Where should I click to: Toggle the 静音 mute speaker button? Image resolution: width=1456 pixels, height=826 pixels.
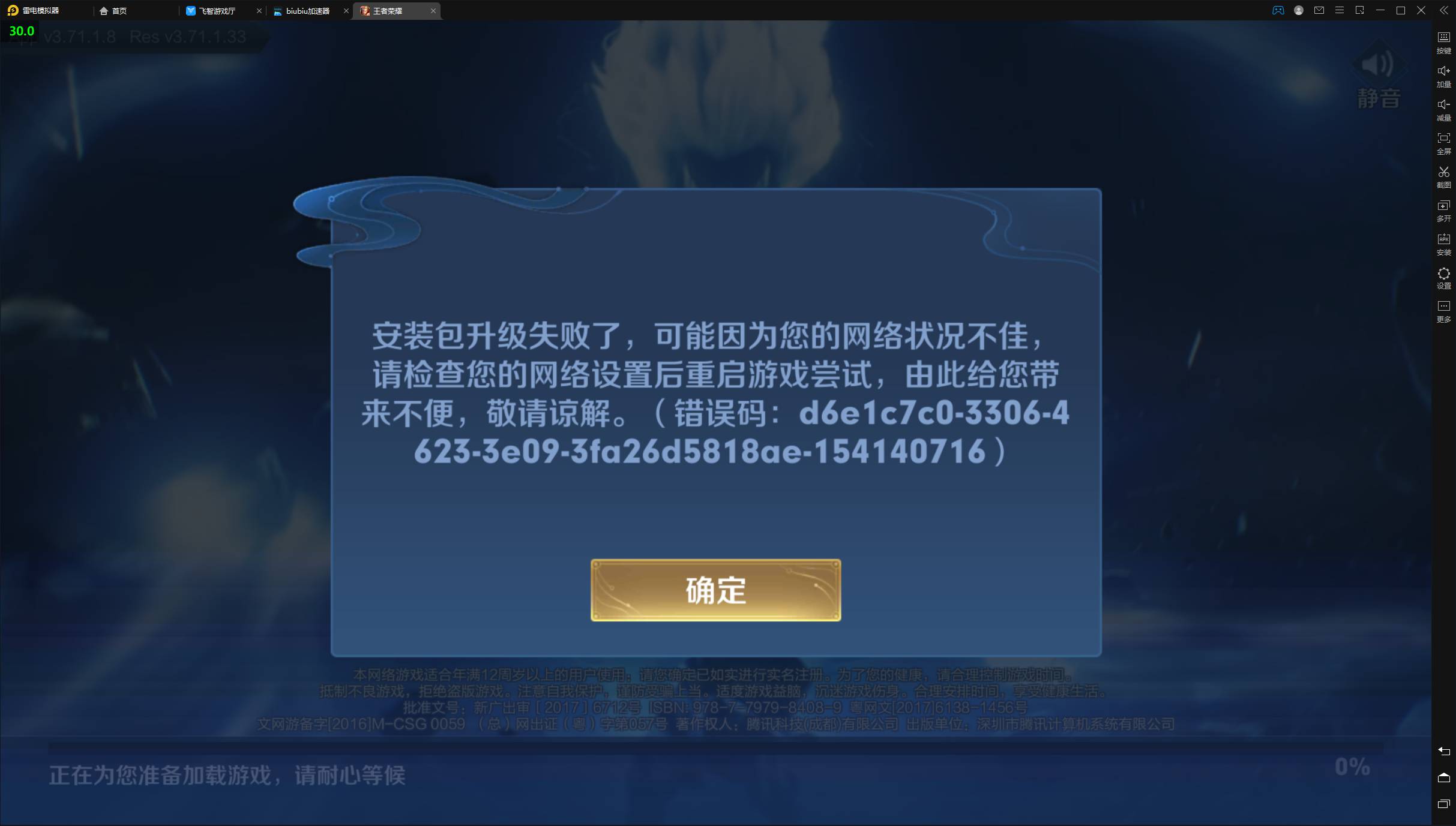coord(1379,75)
